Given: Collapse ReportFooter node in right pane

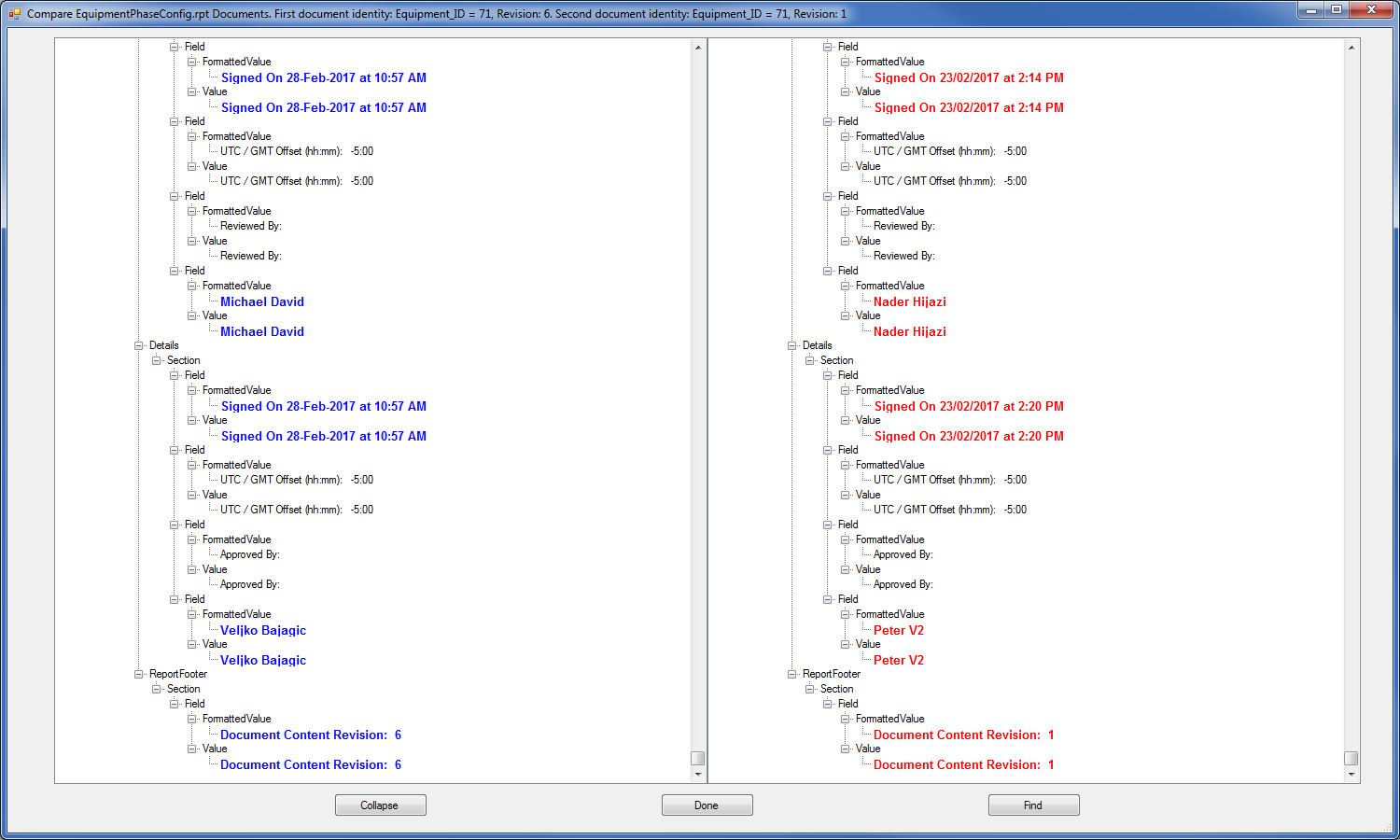Looking at the screenshot, I should (x=792, y=674).
